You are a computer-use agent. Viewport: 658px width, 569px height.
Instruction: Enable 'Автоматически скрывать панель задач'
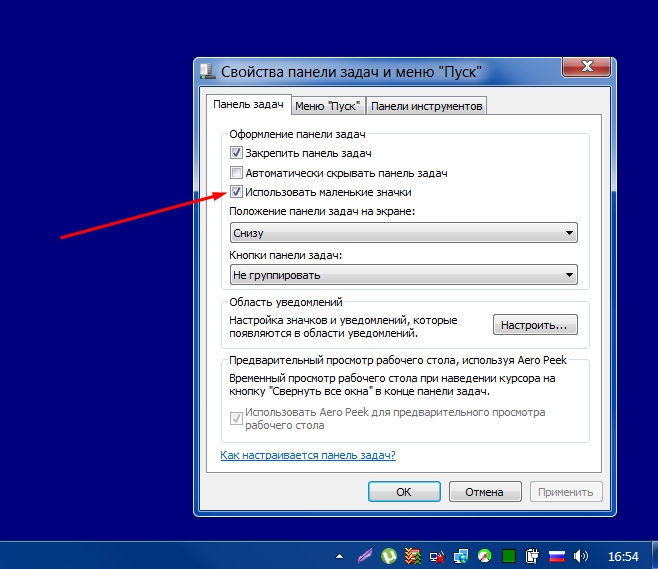tap(237, 172)
